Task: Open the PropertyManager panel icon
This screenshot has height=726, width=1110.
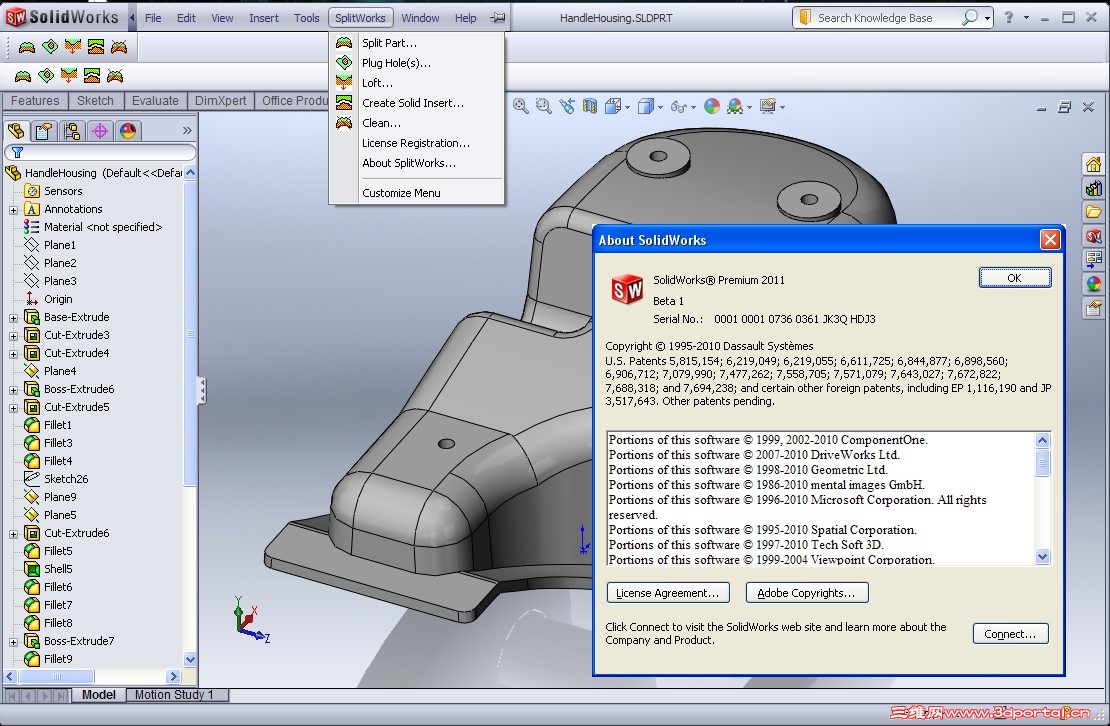Action: point(44,131)
